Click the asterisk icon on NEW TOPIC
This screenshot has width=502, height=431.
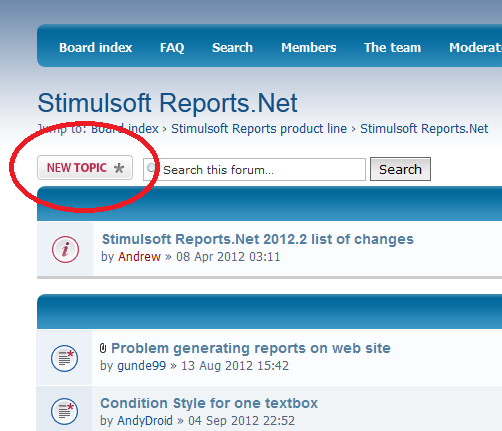point(119,168)
